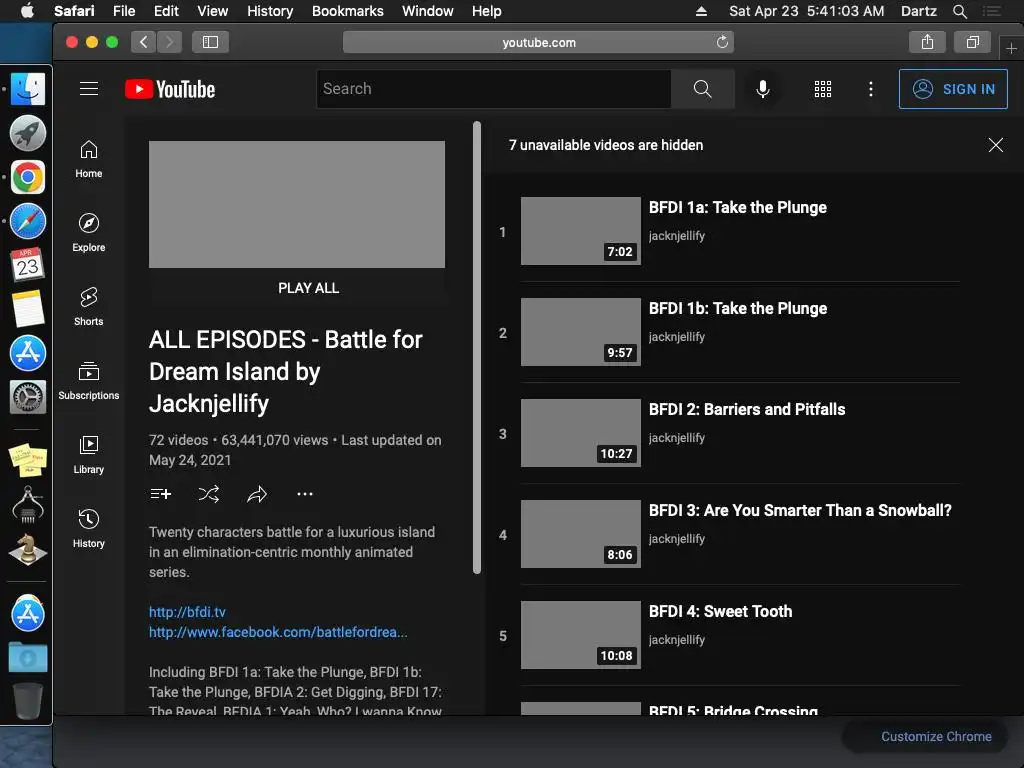Open video BFDI 4: Sweet Tooth
This screenshot has height=768, width=1024.
[720, 611]
